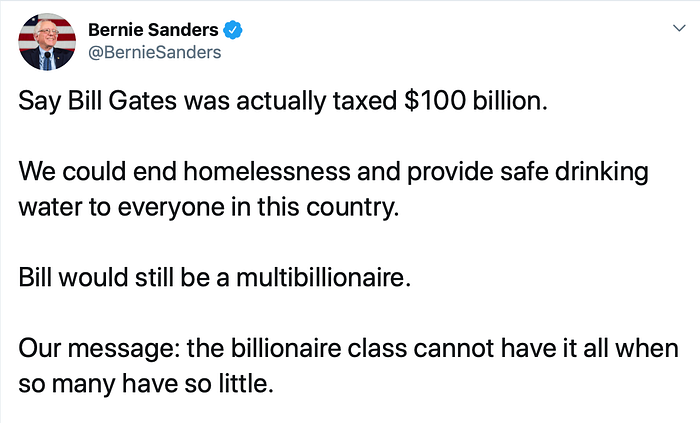This screenshot has width=700, height=423.
Task: Click "Bill would still be" sentence start
Action: click(114, 278)
